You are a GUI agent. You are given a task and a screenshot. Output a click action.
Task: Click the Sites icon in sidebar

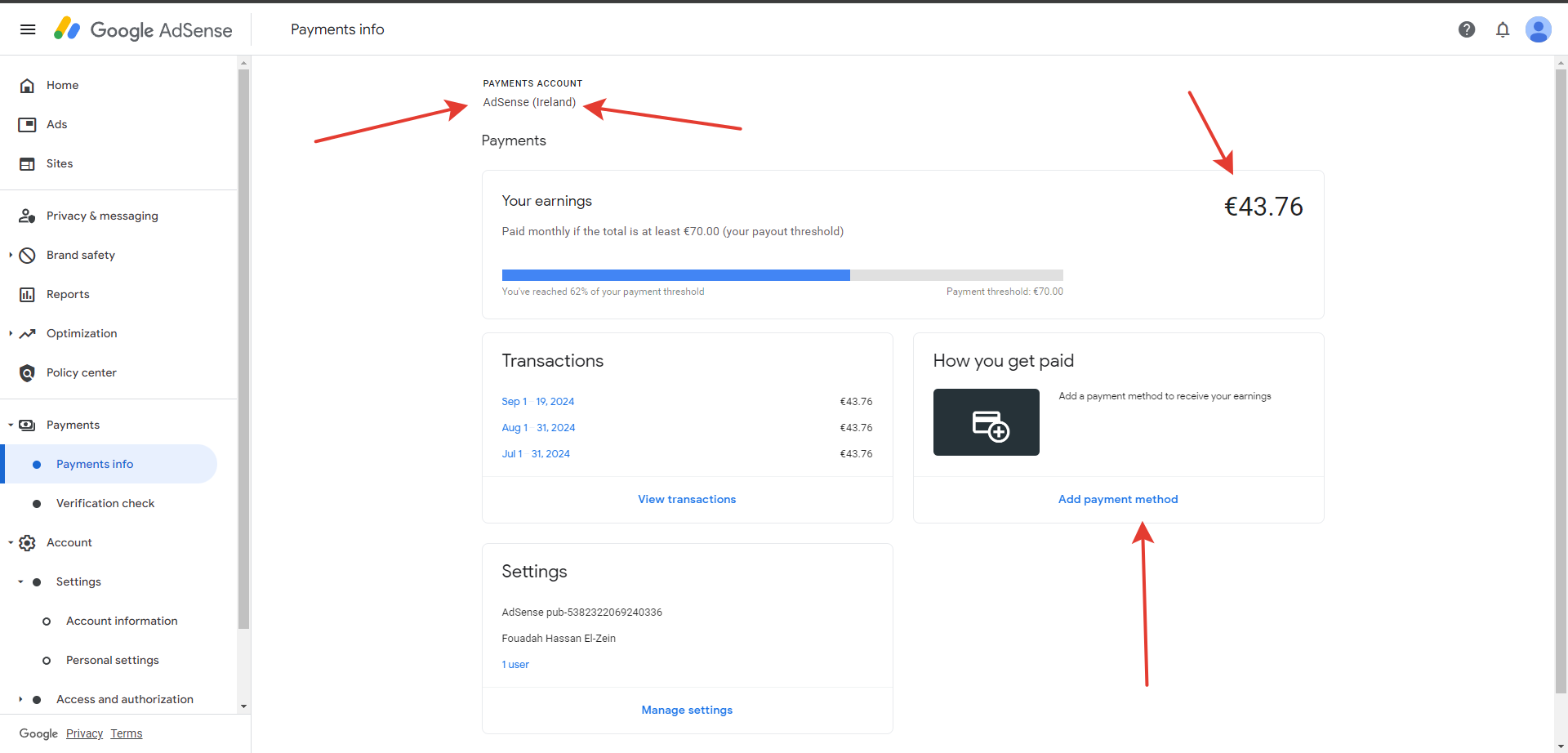coord(27,163)
